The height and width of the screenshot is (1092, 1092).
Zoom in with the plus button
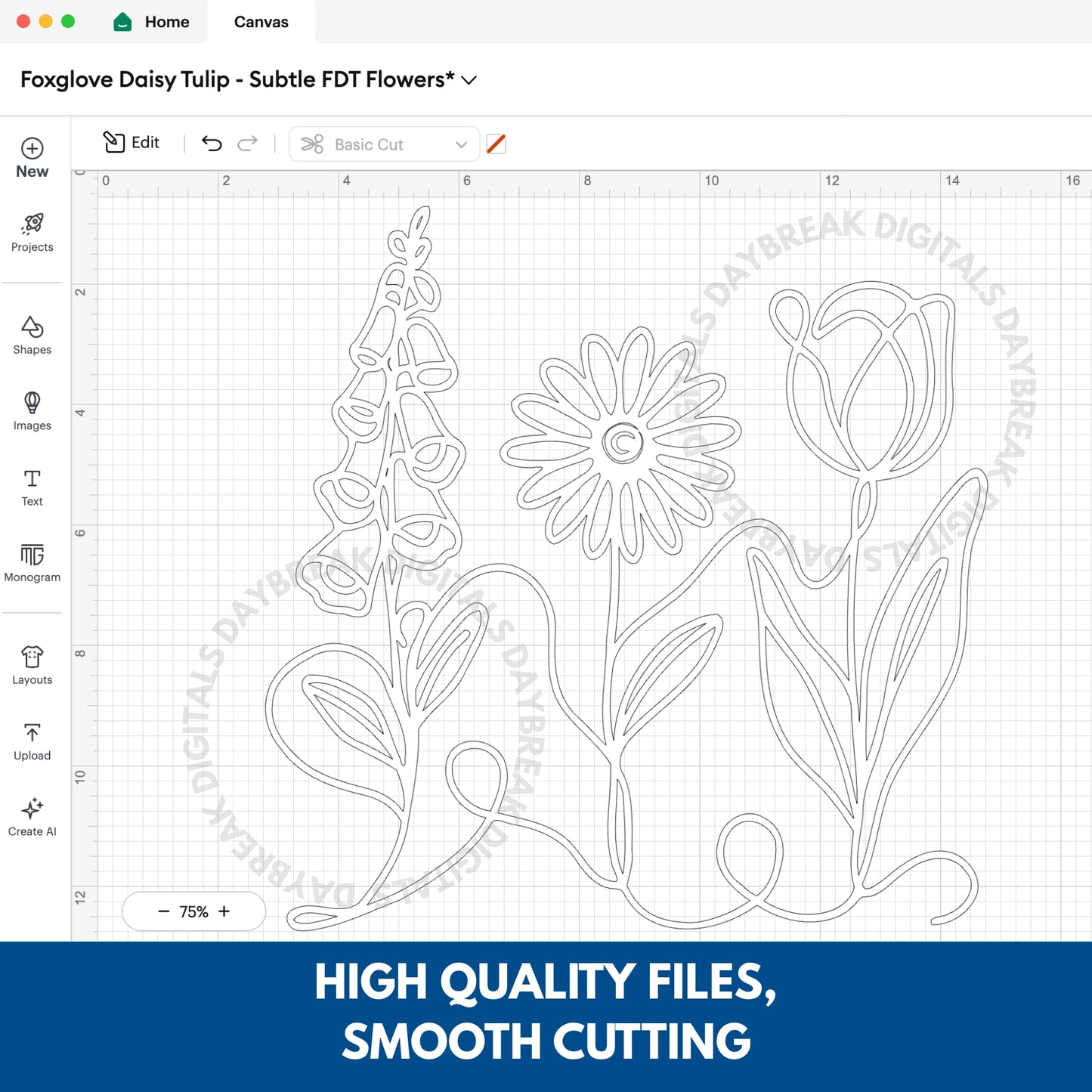coord(224,911)
